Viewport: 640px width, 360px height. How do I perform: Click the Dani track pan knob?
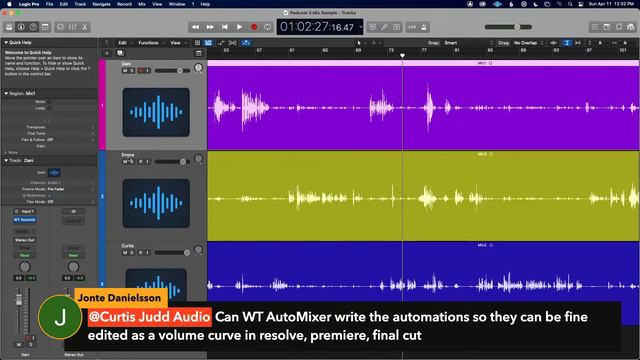coord(198,68)
